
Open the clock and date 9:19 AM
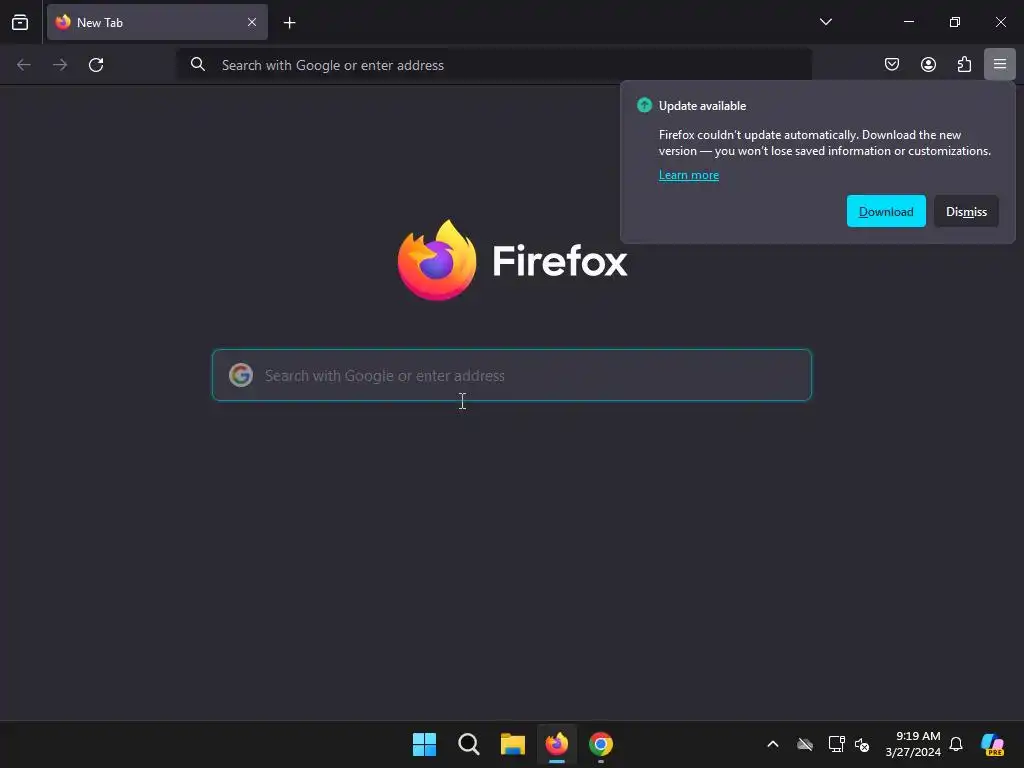point(913,744)
